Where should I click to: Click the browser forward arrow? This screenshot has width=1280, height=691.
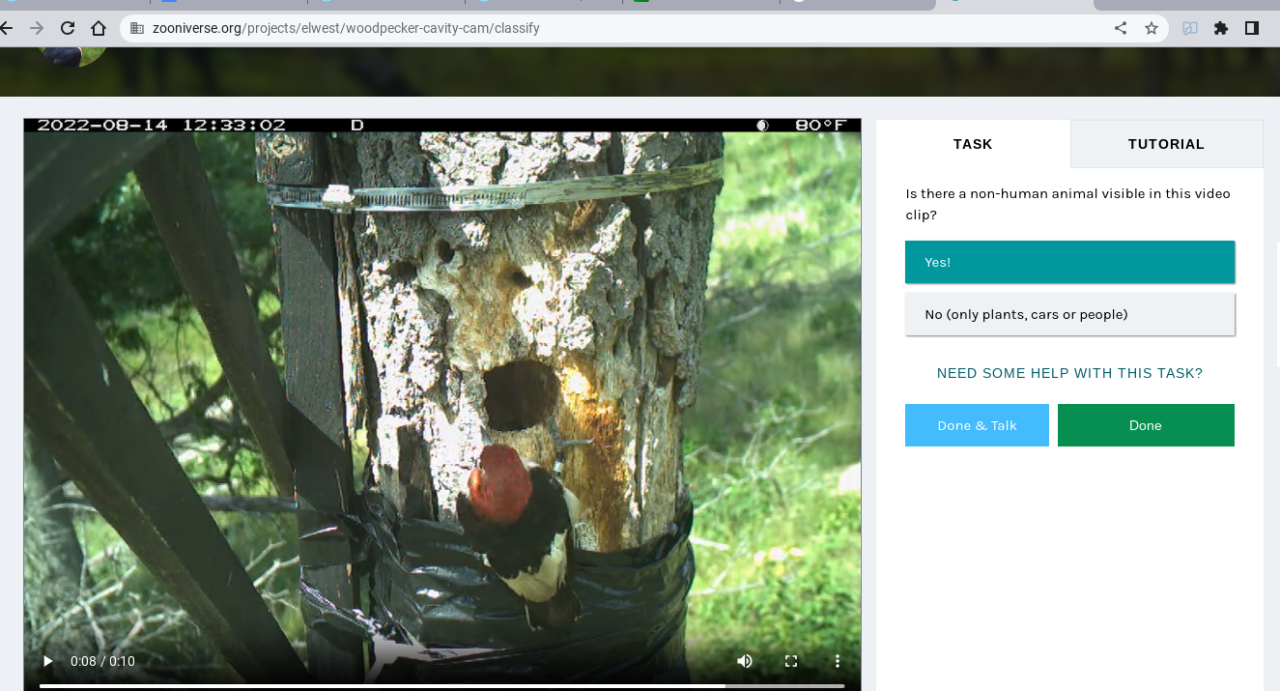(37, 28)
